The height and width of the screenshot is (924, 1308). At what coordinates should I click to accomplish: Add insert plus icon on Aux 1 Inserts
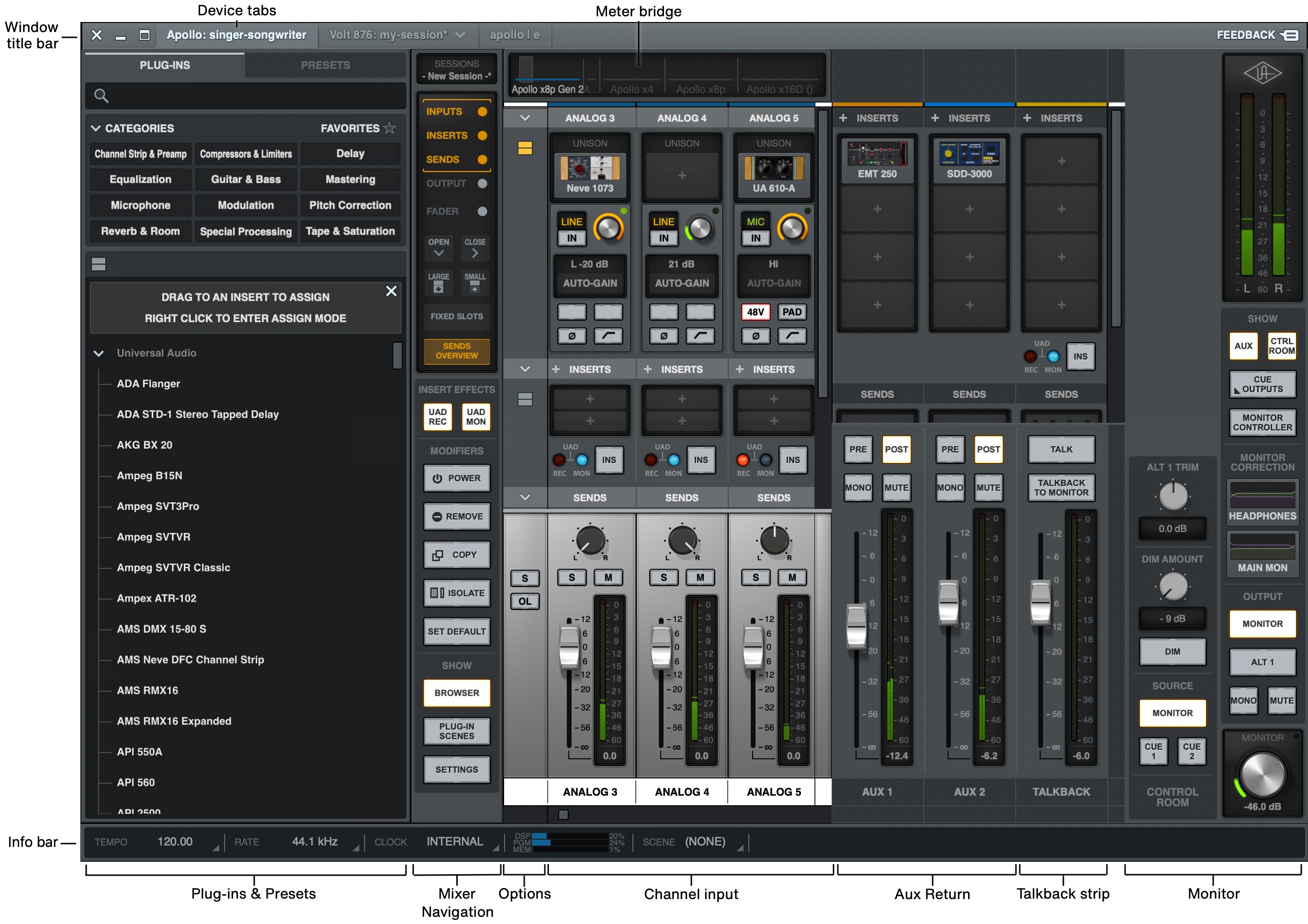tap(843, 118)
